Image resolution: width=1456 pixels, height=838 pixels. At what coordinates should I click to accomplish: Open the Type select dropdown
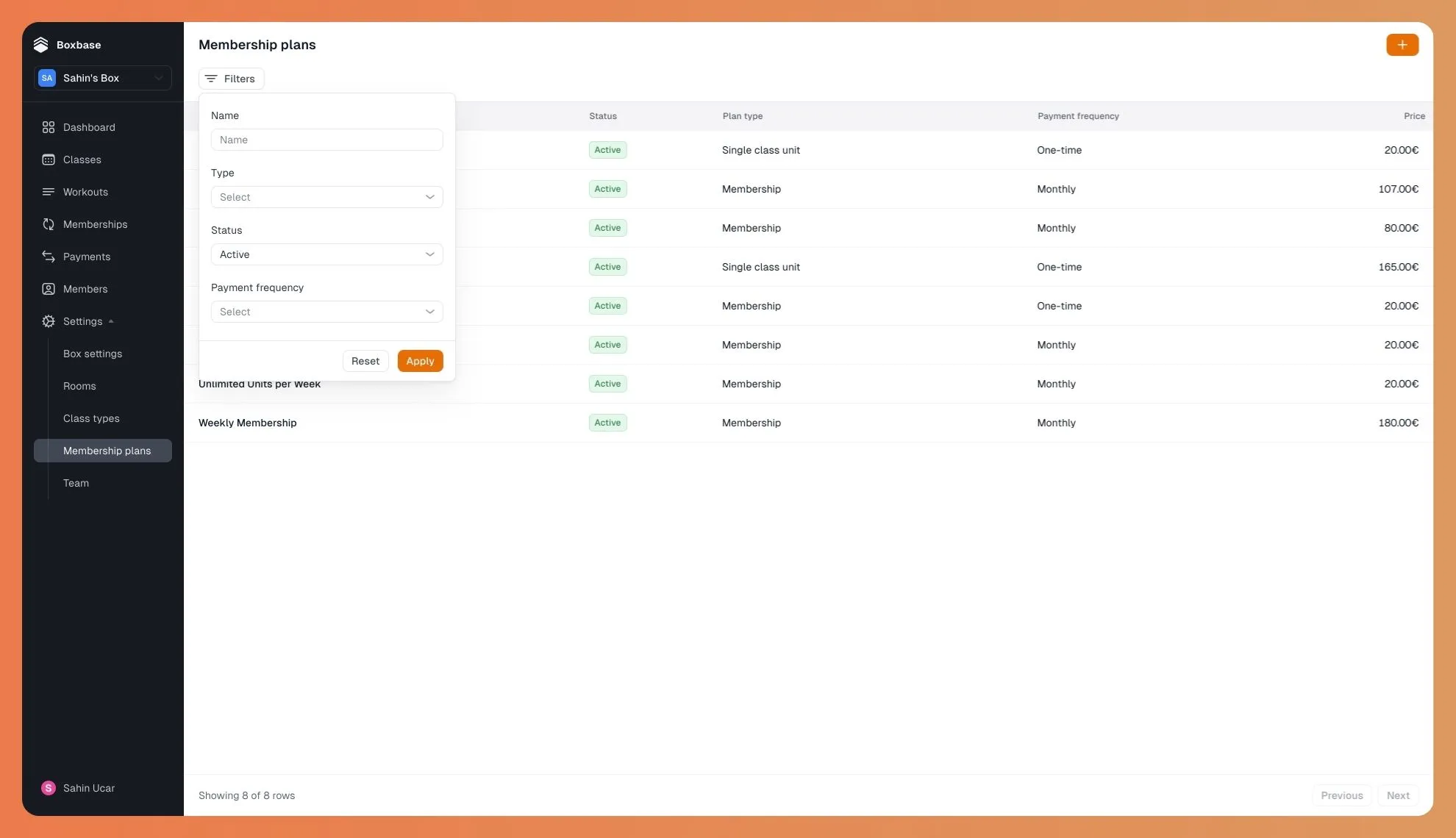pos(326,196)
